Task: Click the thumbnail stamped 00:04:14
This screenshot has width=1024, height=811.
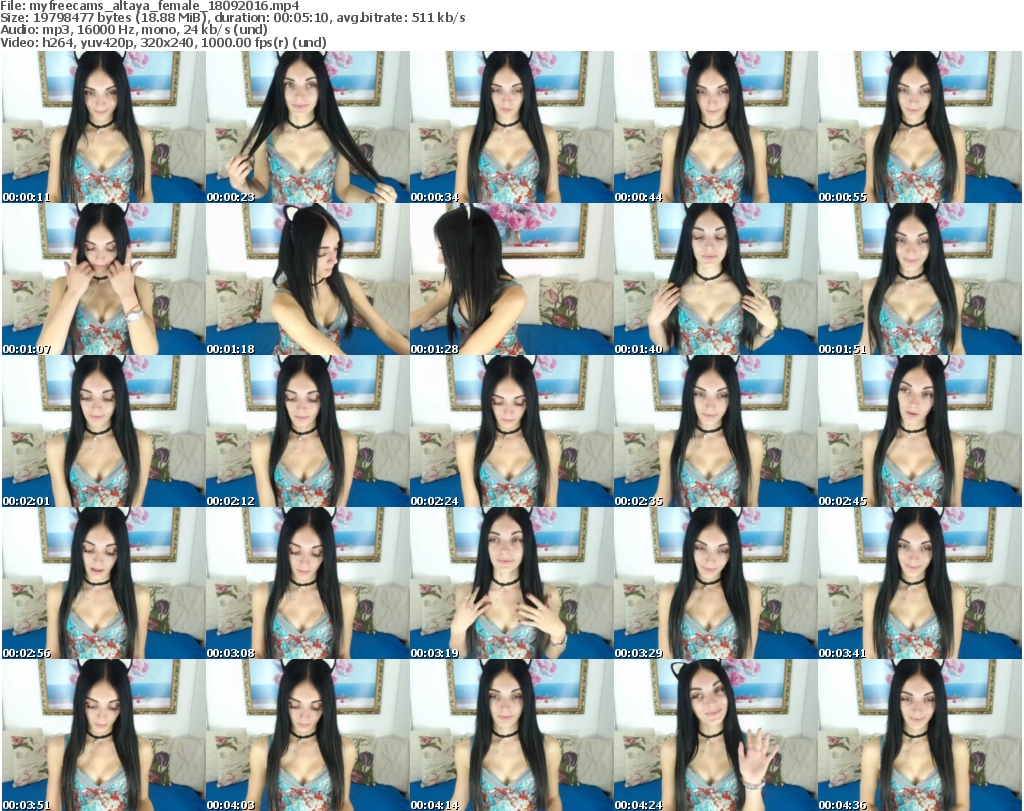Action: tap(511, 735)
